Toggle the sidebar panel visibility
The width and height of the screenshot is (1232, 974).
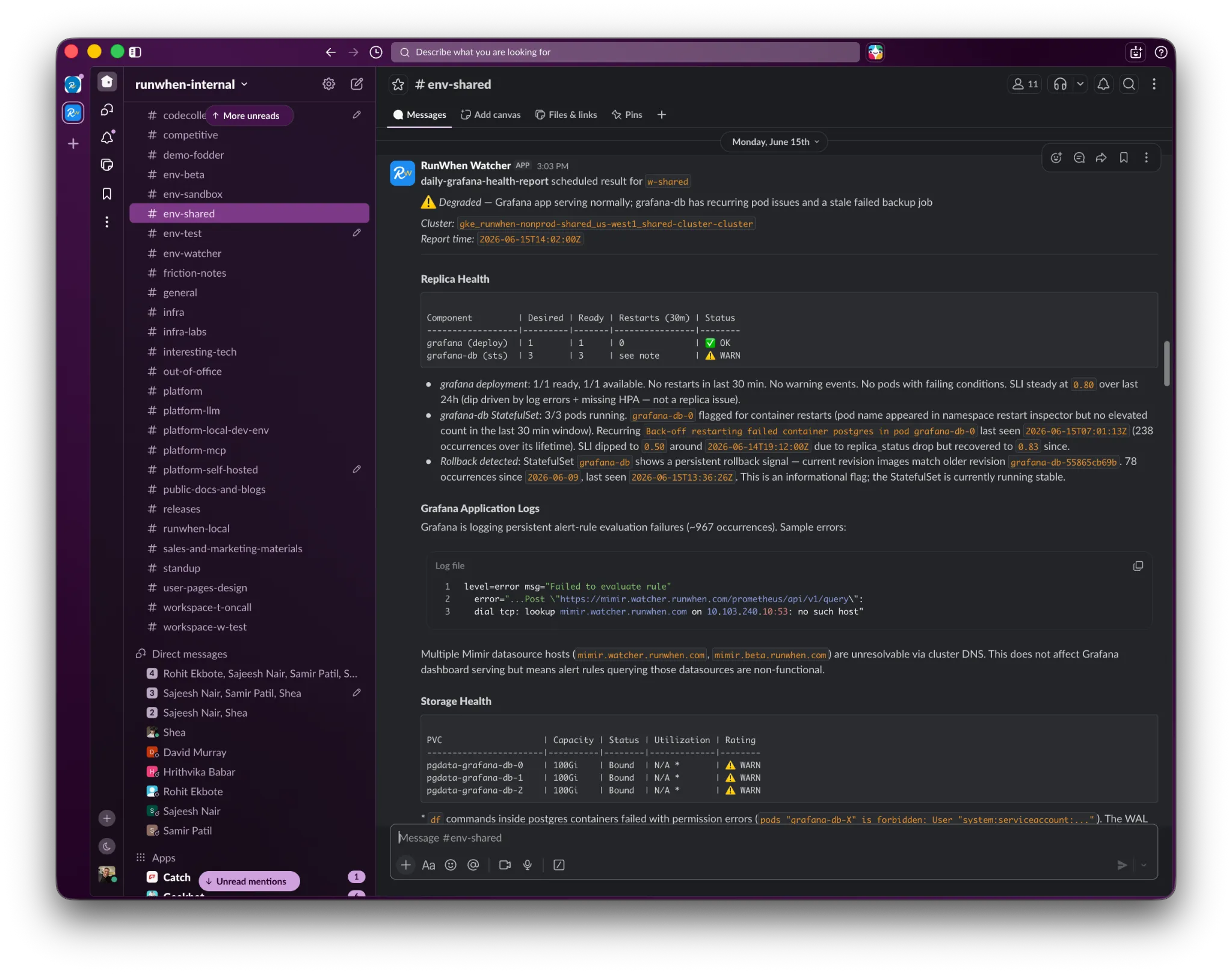135,52
